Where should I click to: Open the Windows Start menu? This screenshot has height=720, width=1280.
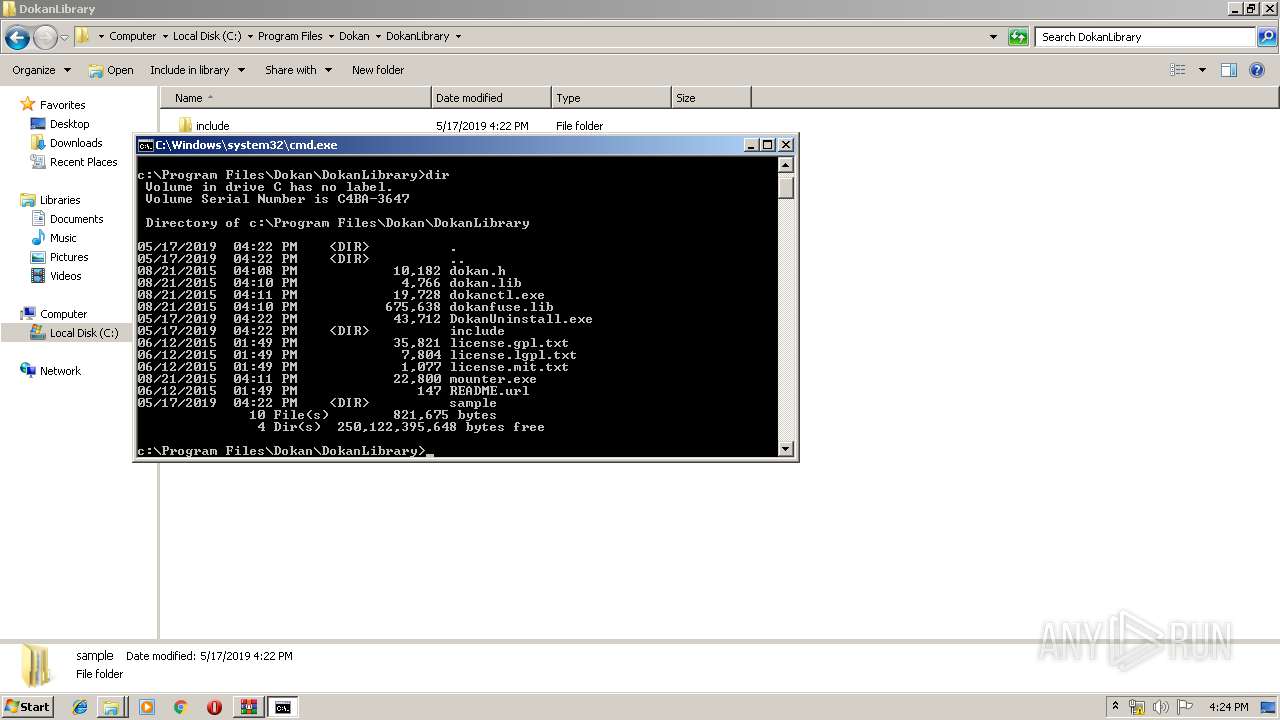pos(28,707)
